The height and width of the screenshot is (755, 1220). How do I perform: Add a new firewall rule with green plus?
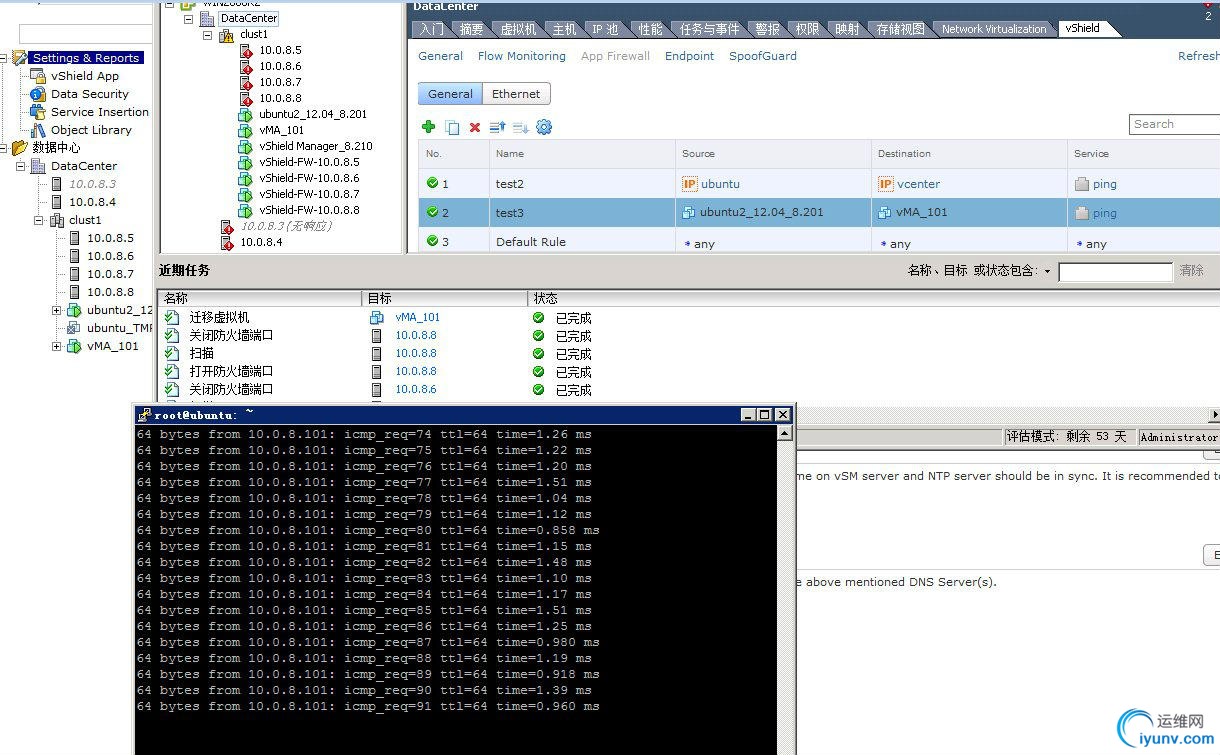click(x=429, y=127)
